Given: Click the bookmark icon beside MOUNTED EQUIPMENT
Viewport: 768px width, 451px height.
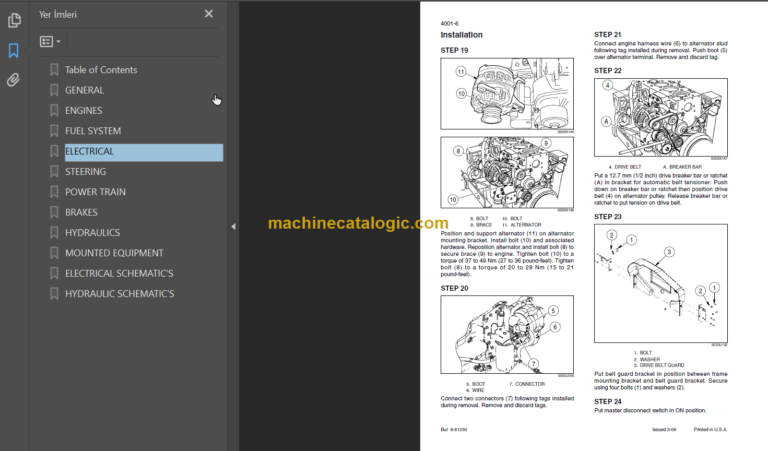Looking at the screenshot, I should tap(54, 253).
